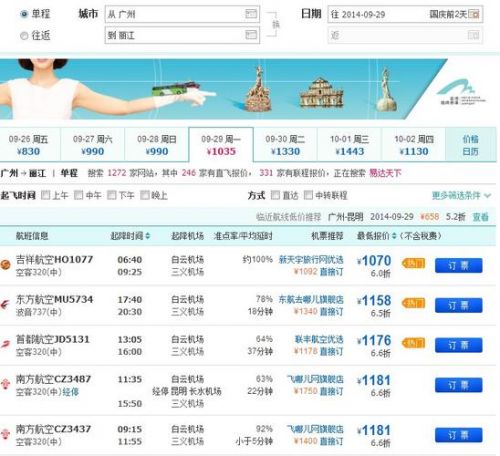
Task: Expand 更多筛选条件 filter options
Action: coord(461,195)
